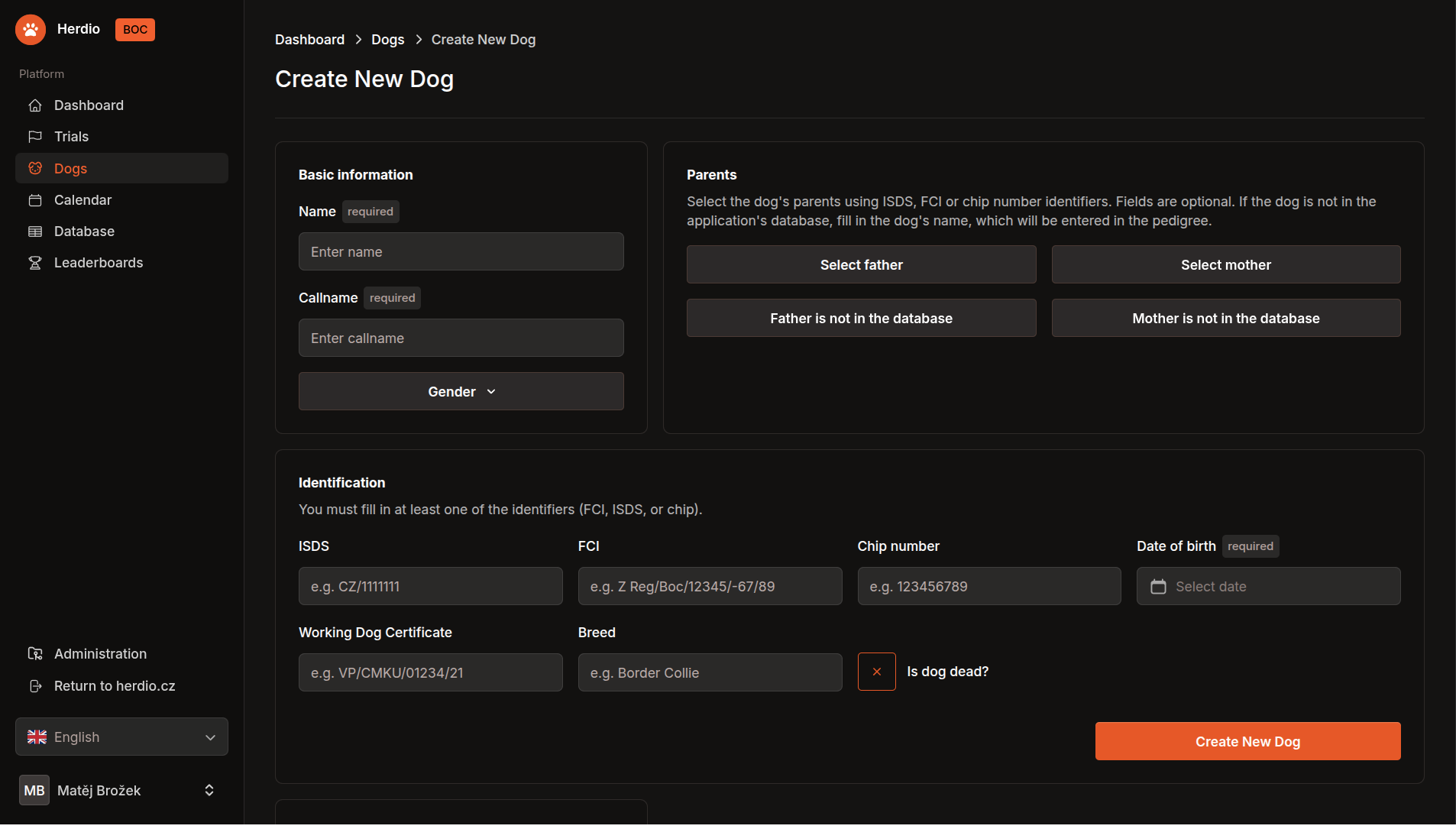The width and height of the screenshot is (1456, 829).
Task: Click the Database table icon
Action: click(x=35, y=232)
